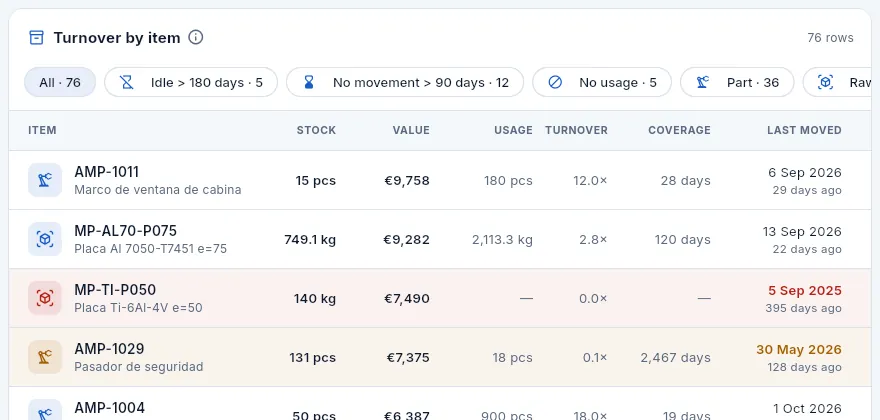880x420 pixels.
Task: Click the archive box icon in the title
Action: click(36, 38)
